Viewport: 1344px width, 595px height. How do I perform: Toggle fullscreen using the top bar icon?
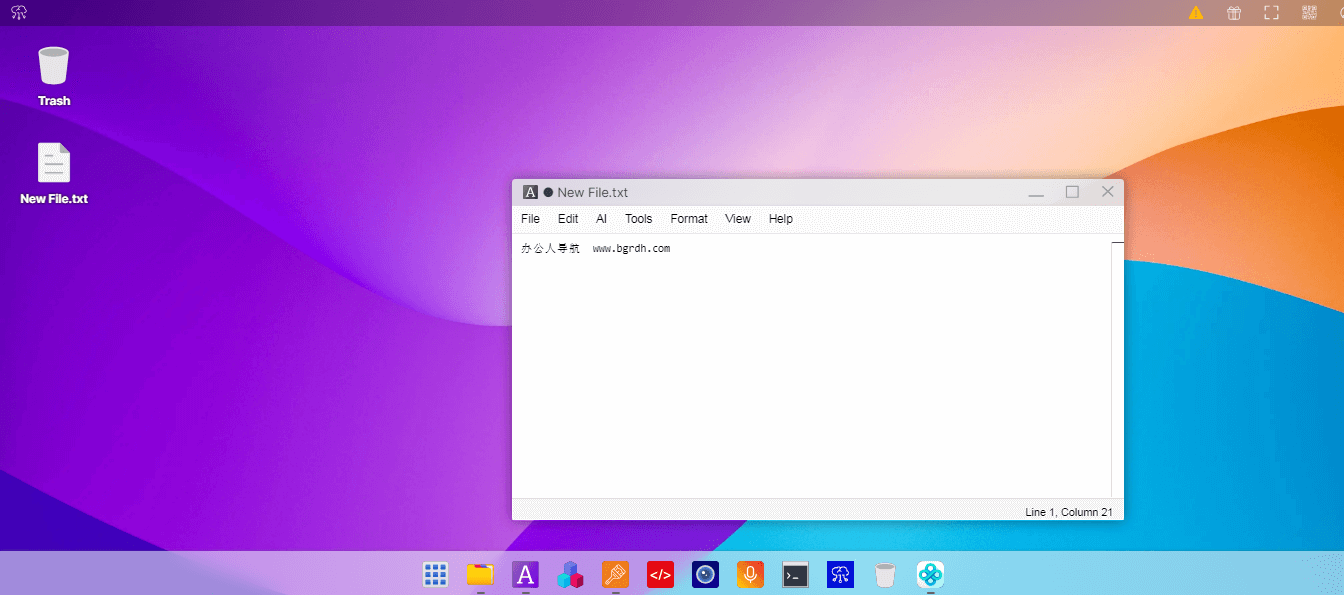1271,13
